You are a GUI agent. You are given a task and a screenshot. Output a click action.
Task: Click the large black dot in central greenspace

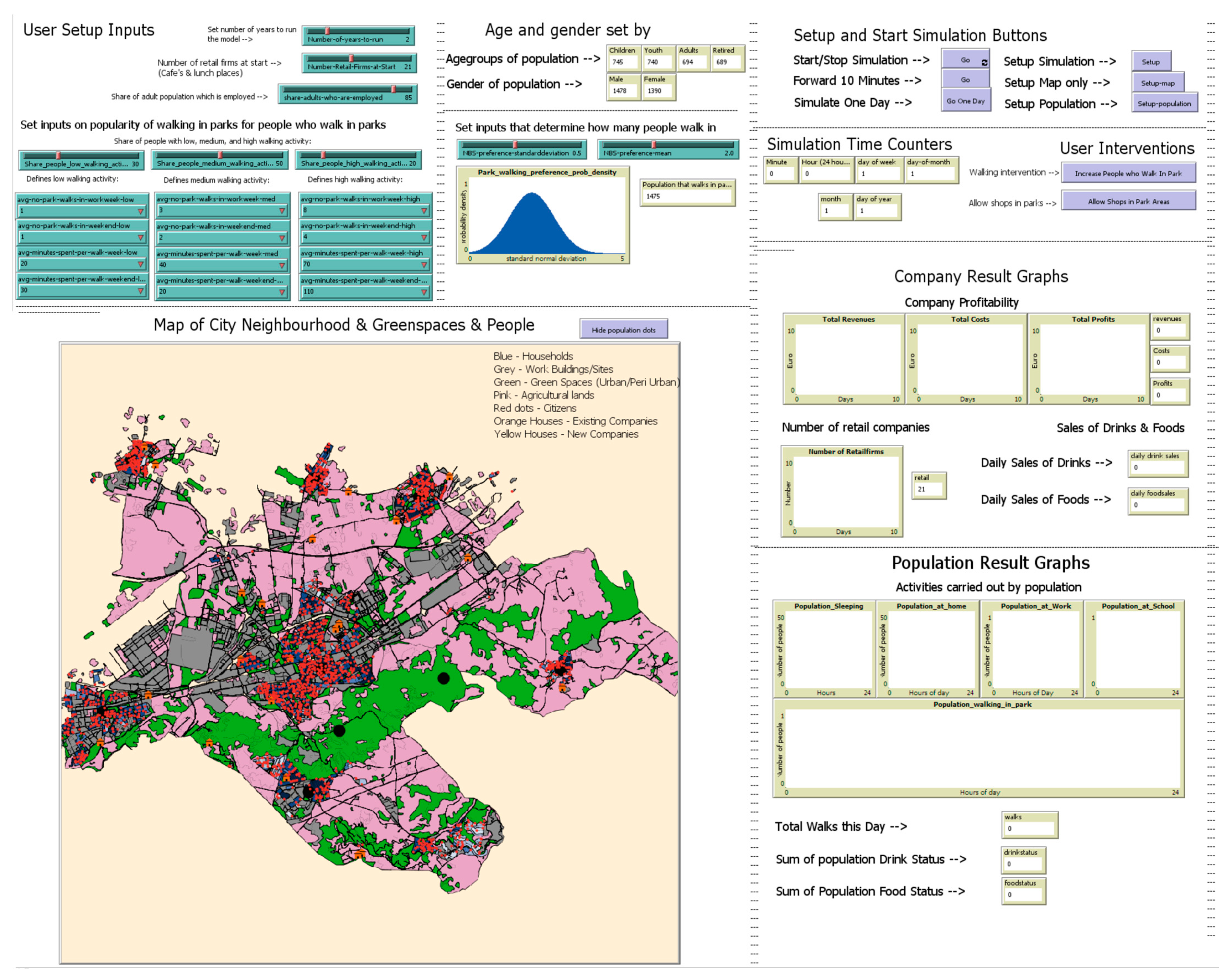point(444,678)
